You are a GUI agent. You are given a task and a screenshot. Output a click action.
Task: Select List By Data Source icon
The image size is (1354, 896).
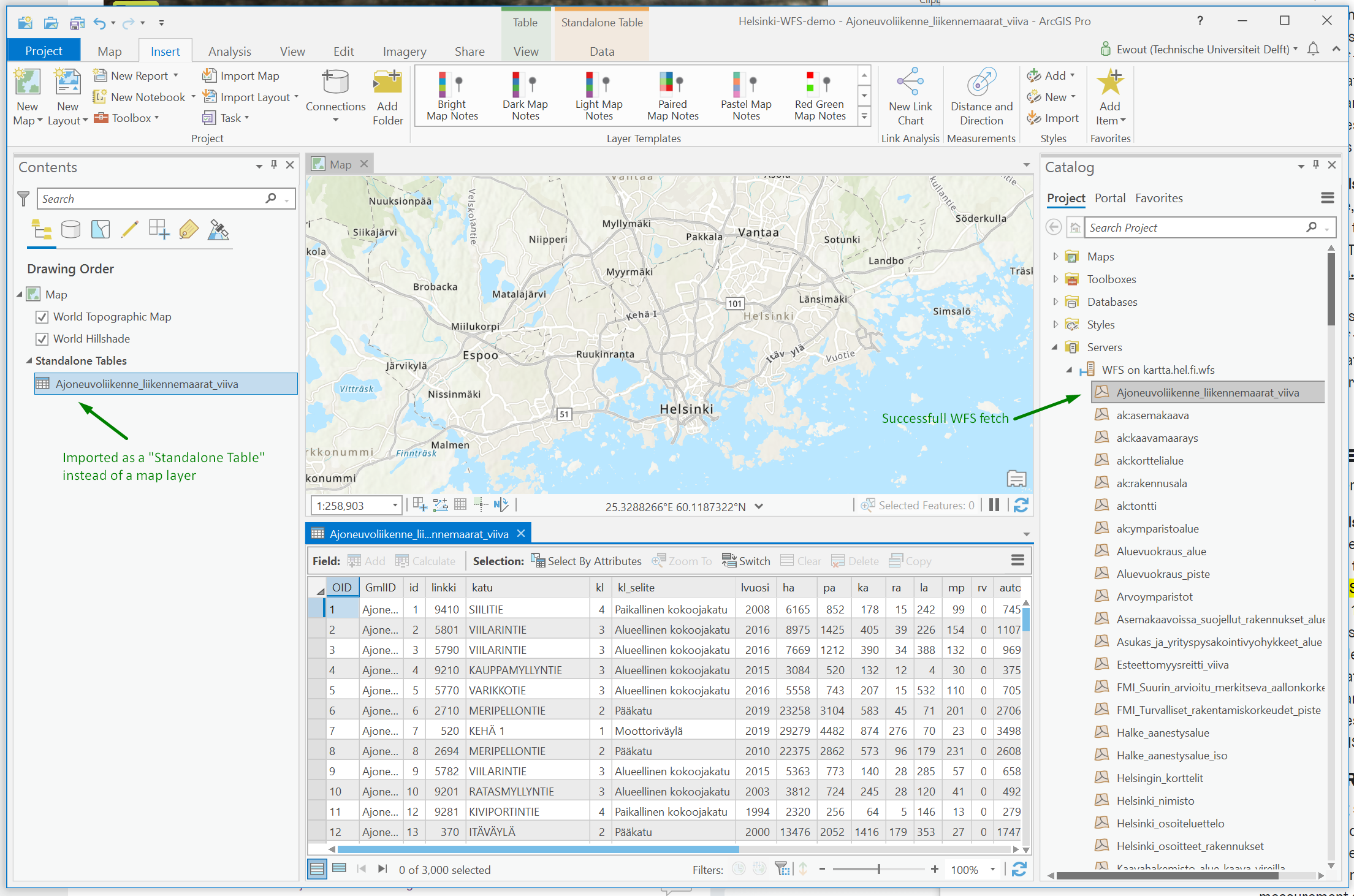click(70, 230)
